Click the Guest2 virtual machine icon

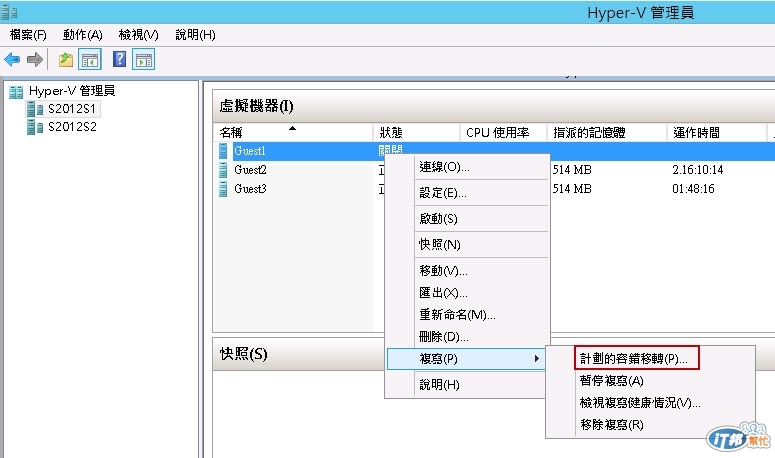223,170
